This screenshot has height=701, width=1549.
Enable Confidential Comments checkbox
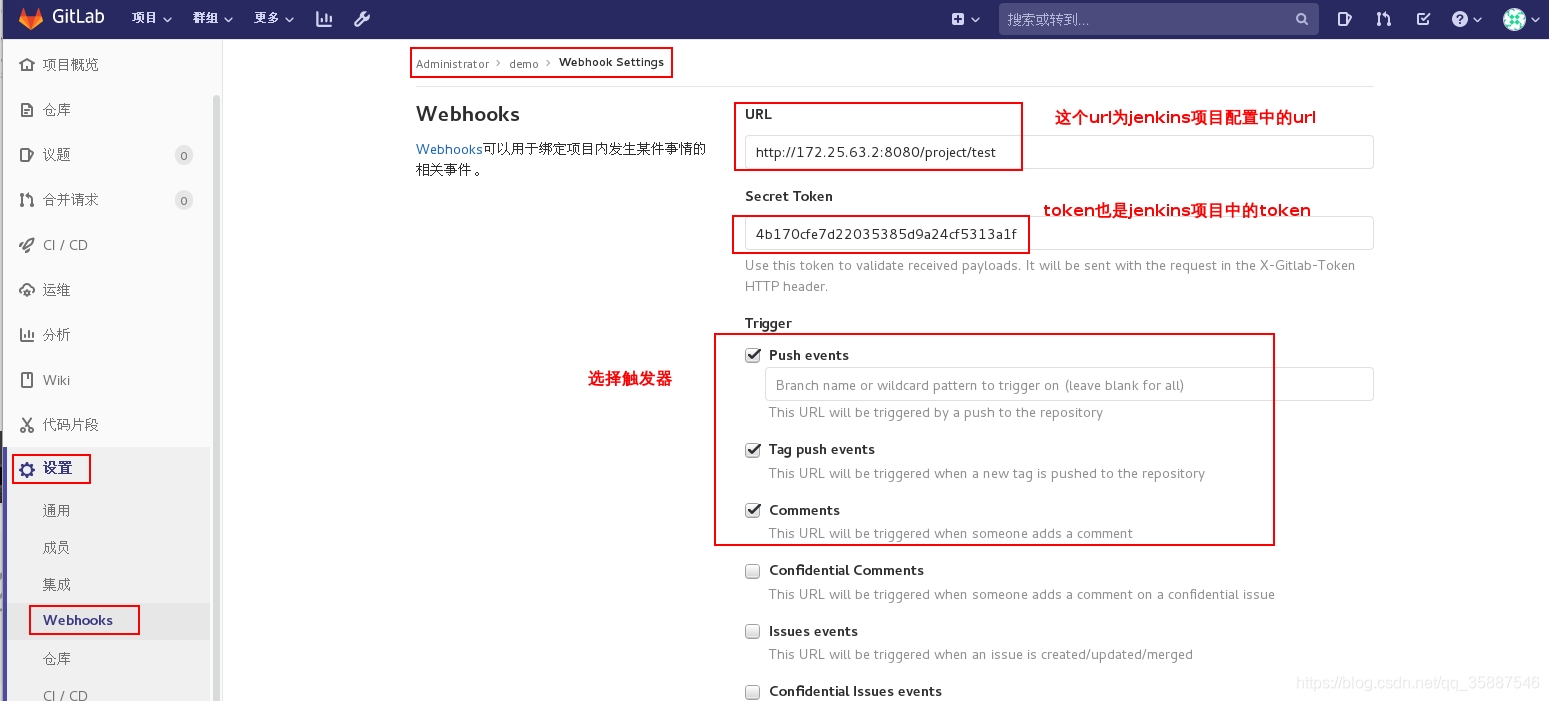[753, 571]
